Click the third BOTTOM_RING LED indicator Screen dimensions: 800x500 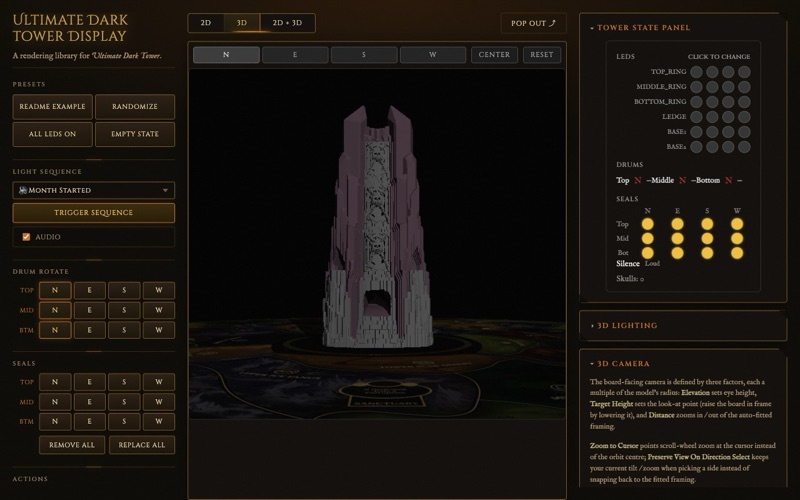coord(728,102)
